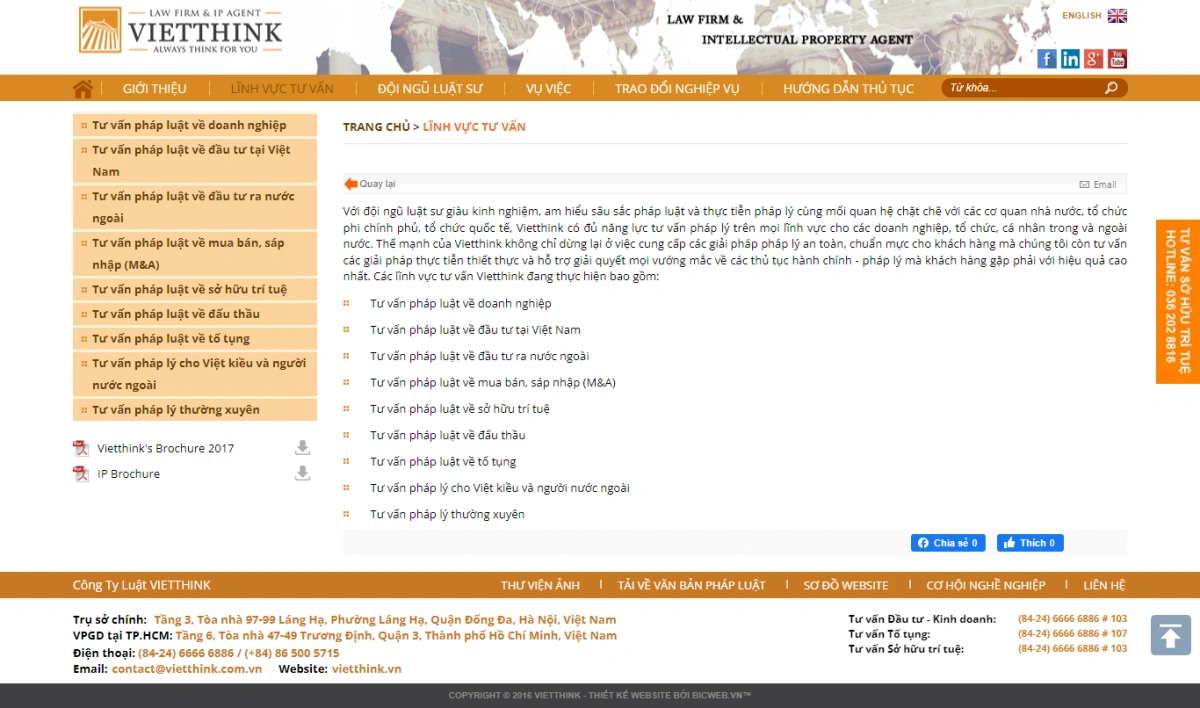Open the Hướng dẫn thủ tục menu
This screenshot has height=708, width=1200.
tap(849, 89)
